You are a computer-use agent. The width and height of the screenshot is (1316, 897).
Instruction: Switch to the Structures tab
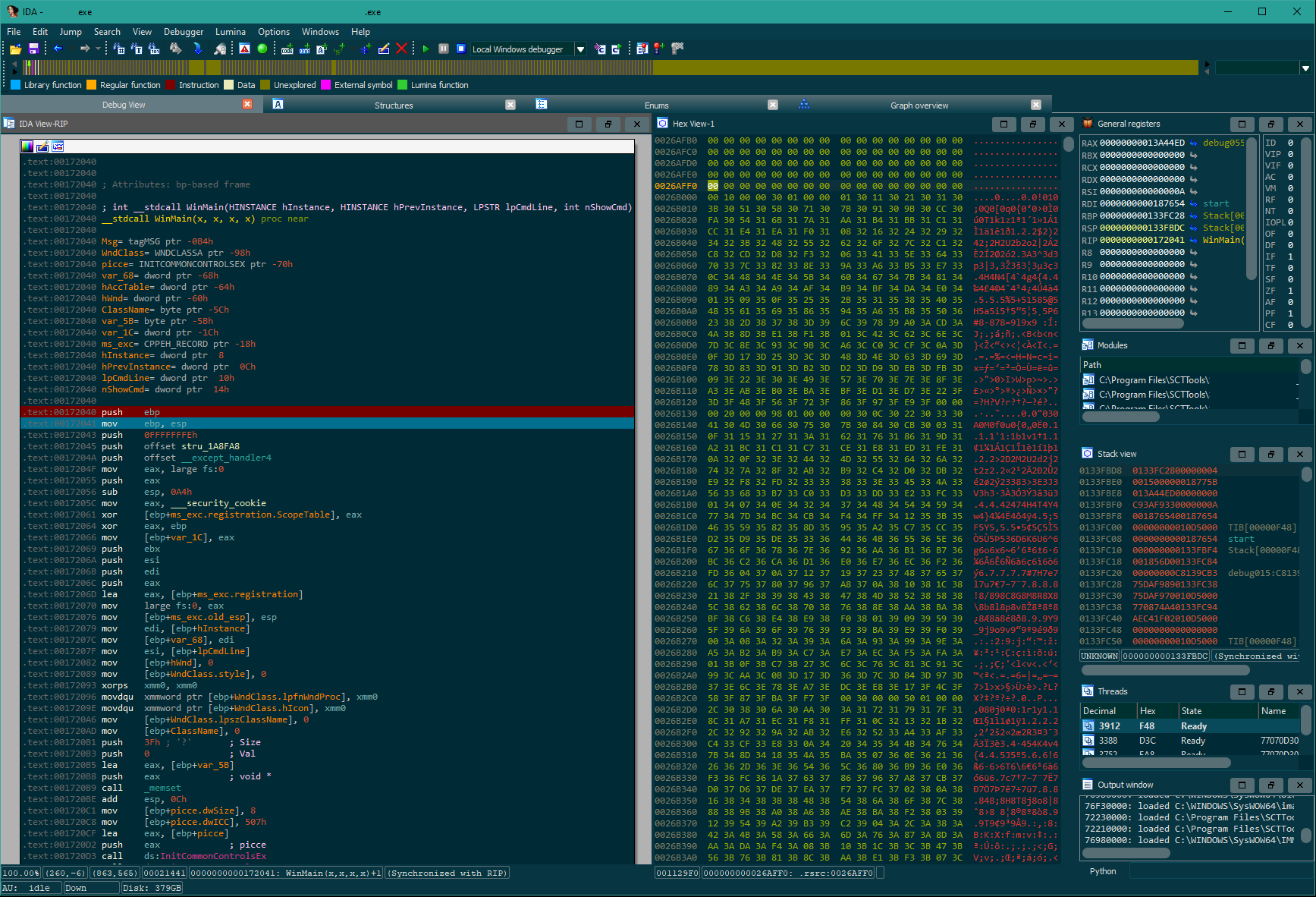[x=394, y=105]
